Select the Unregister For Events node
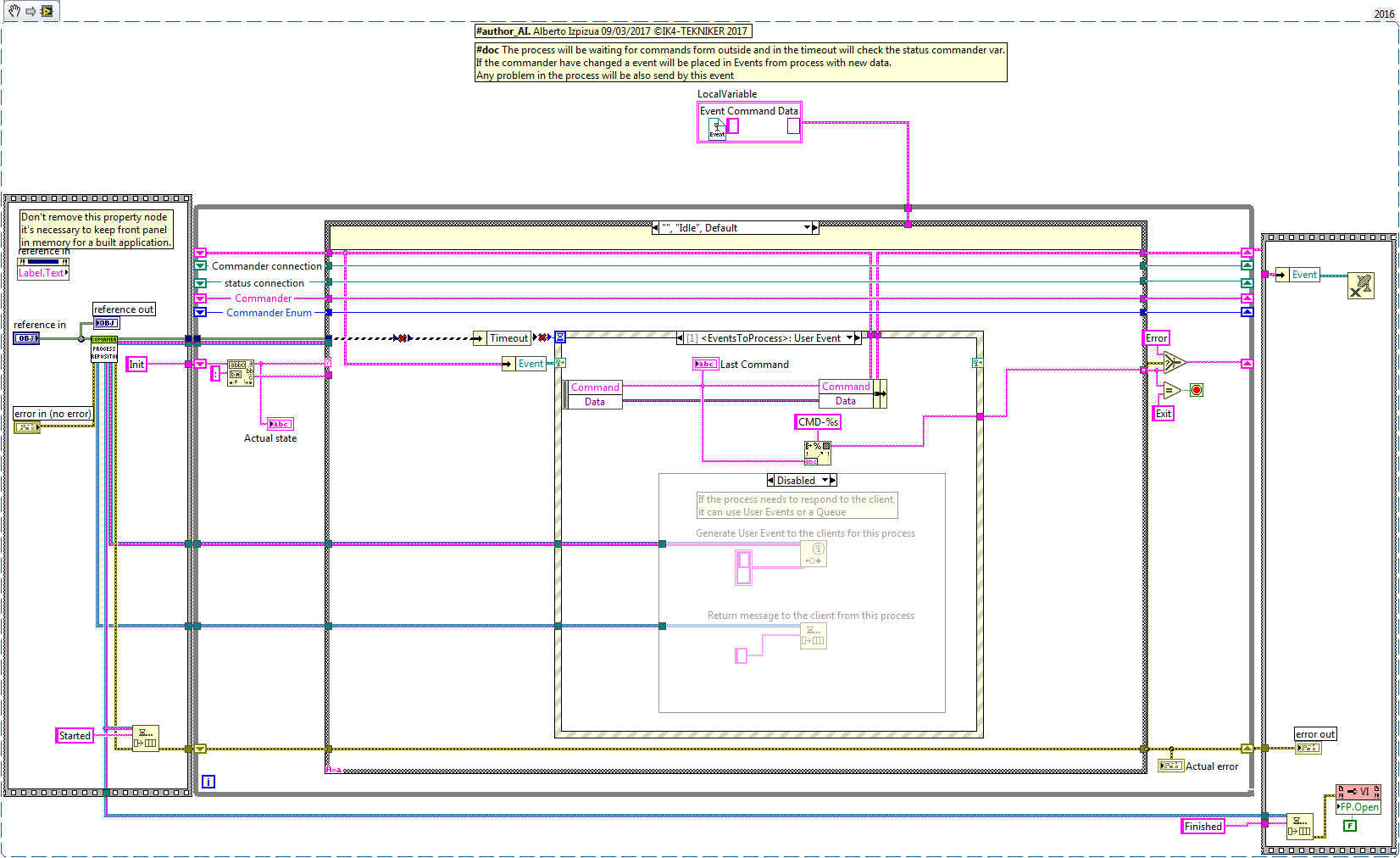 pos(1360,286)
